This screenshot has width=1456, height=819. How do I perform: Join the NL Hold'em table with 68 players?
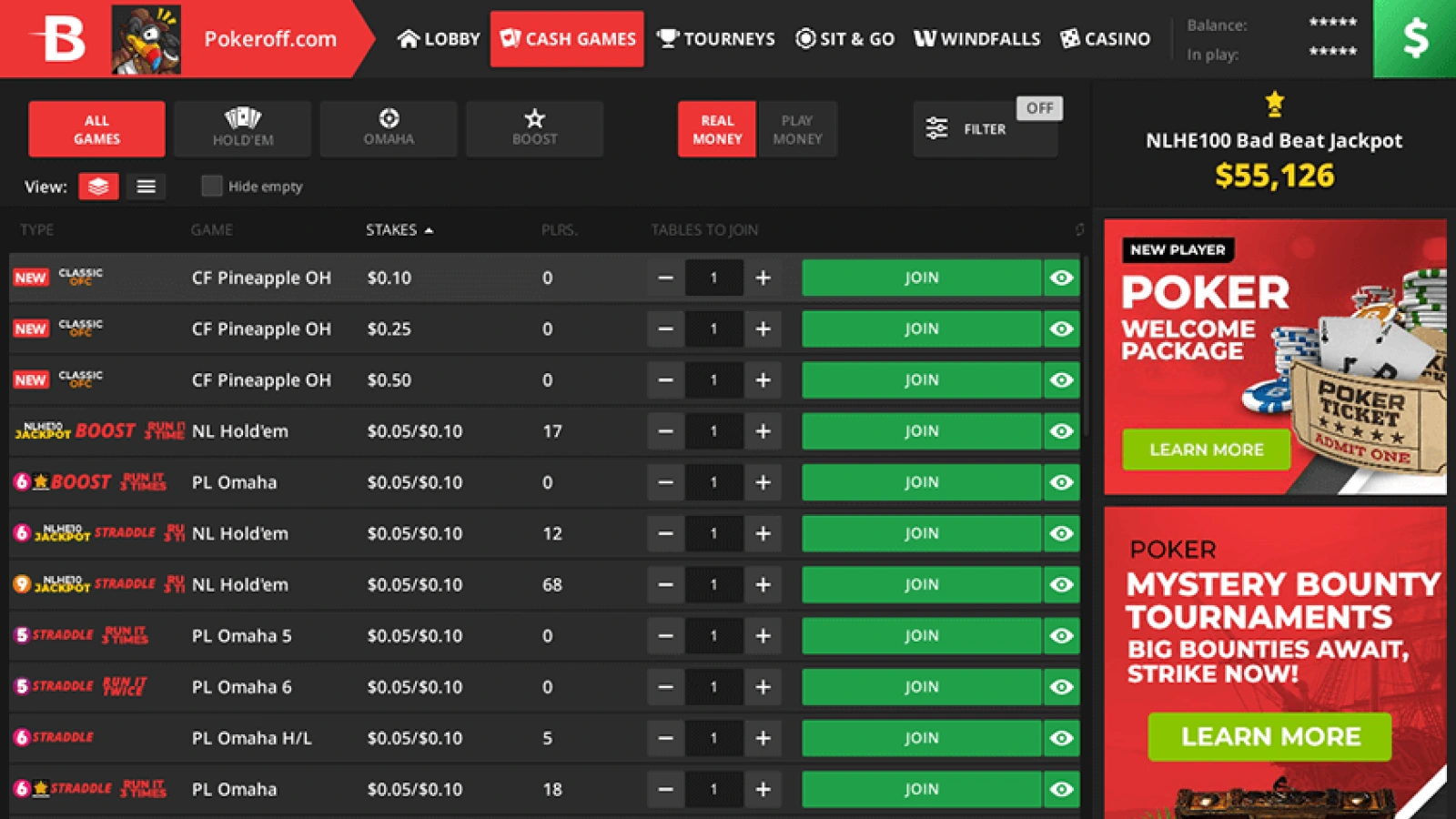(x=921, y=584)
